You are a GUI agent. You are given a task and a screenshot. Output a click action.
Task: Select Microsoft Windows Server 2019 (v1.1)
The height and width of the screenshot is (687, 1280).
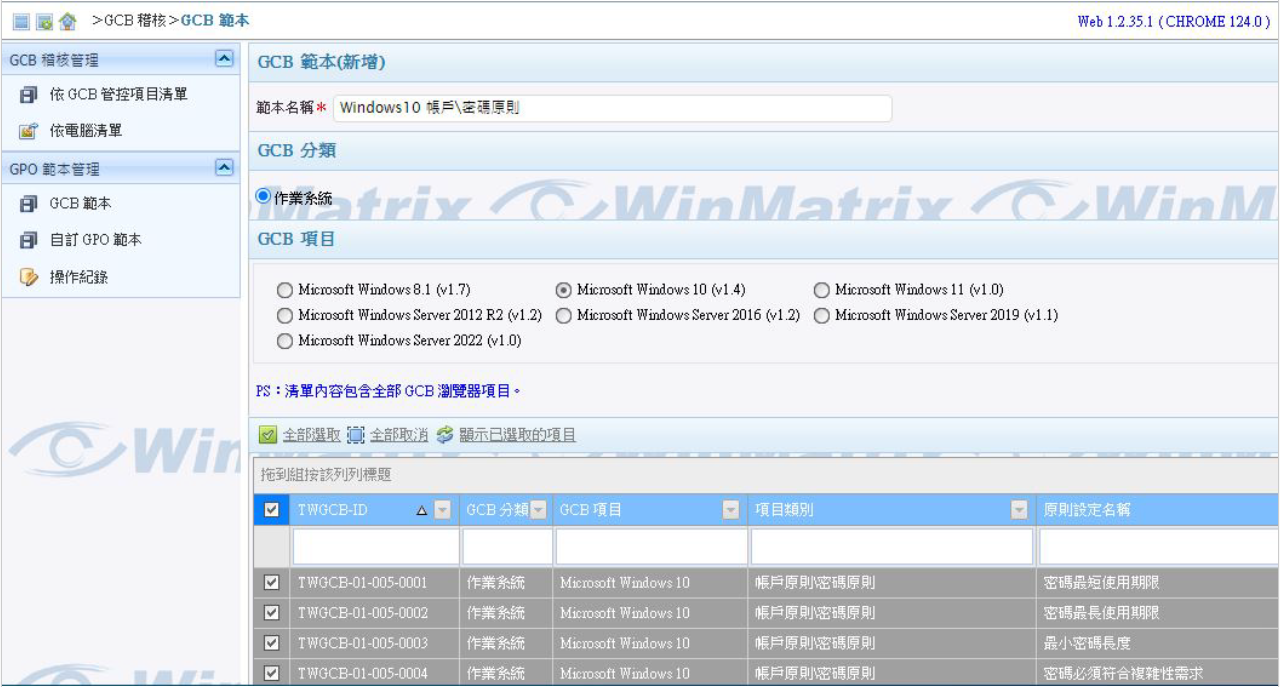coord(822,316)
